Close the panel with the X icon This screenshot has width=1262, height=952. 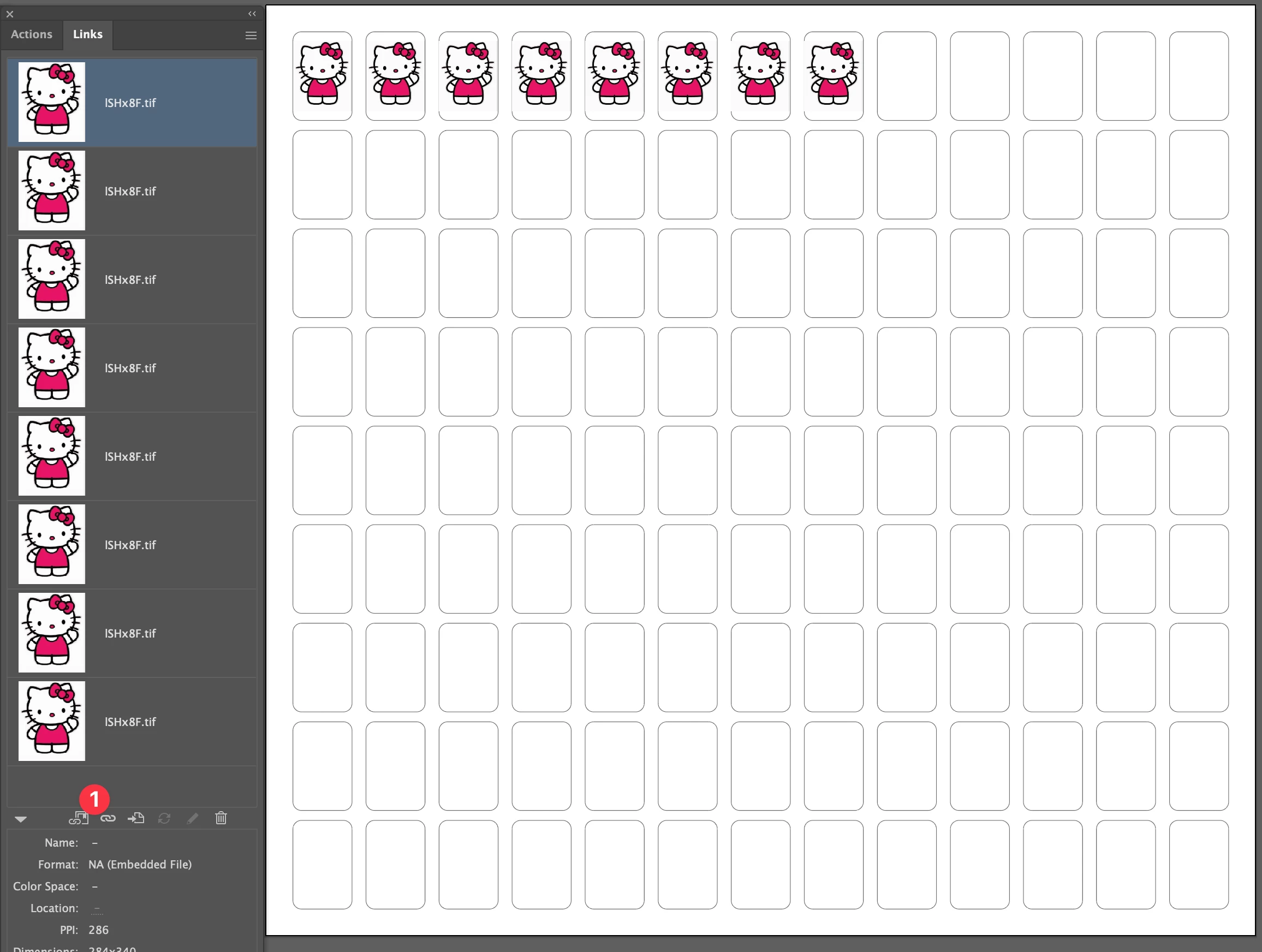pos(10,14)
